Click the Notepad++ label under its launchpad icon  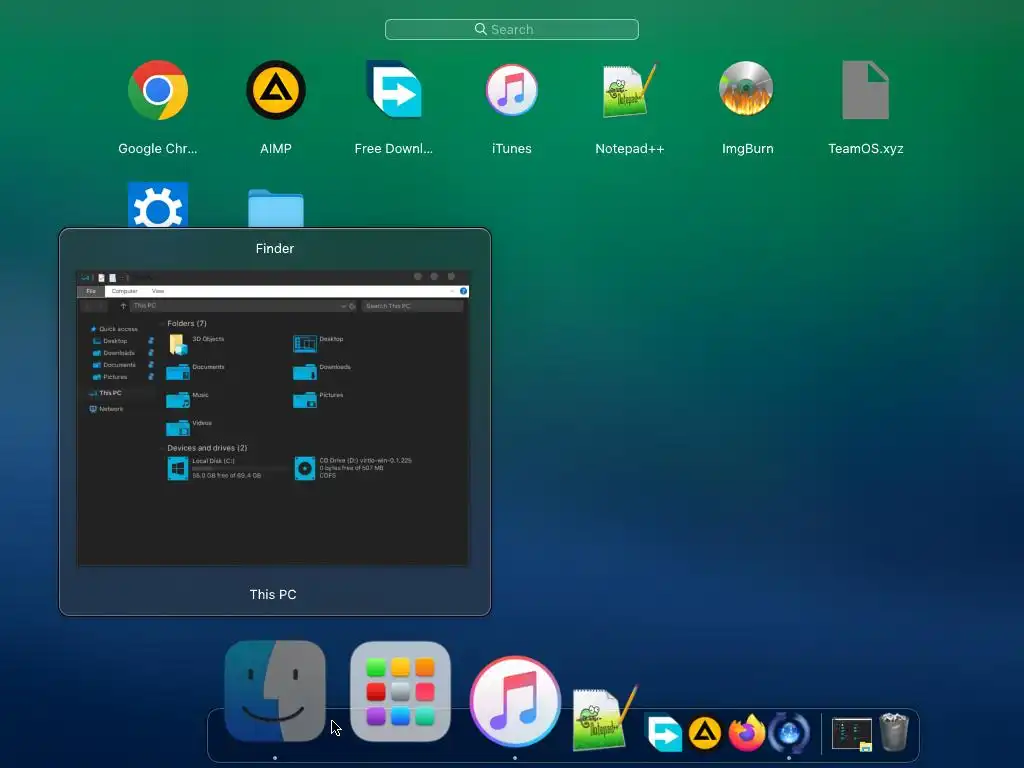pos(630,148)
